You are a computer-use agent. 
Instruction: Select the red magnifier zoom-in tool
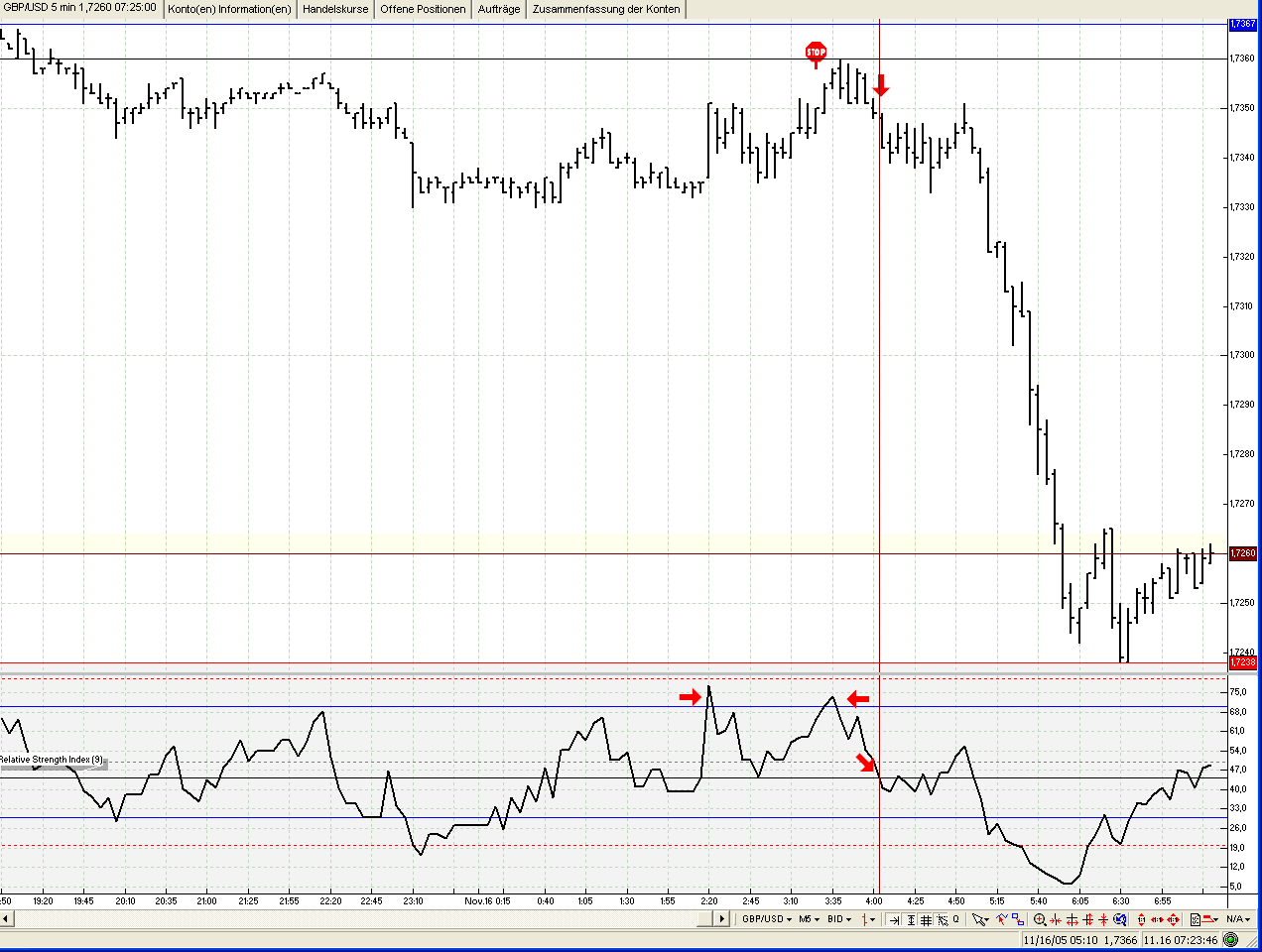[x=1040, y=919]
